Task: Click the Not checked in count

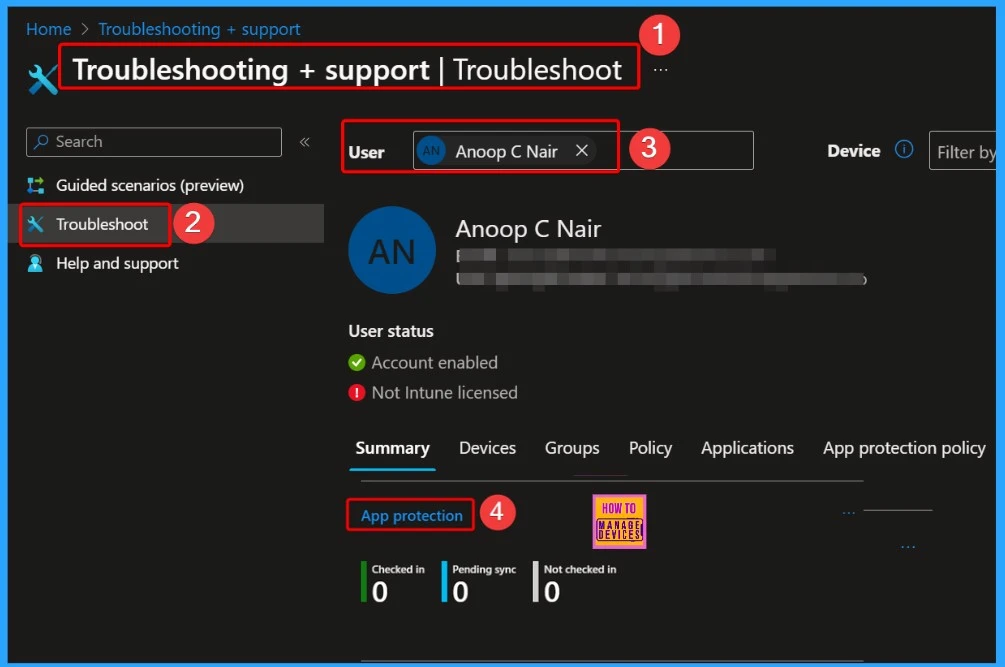Action: pyautogui.click(x=552, y=591)
